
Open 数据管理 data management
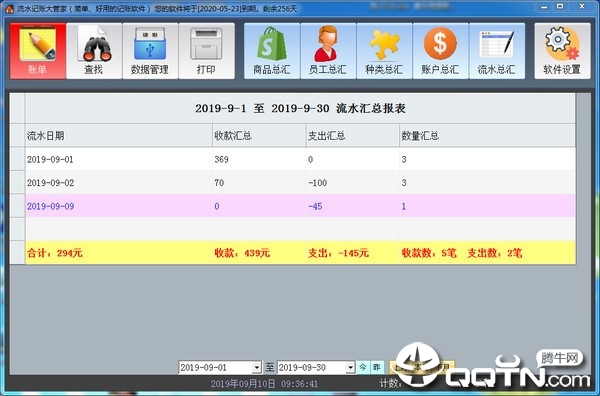[150, 51]
